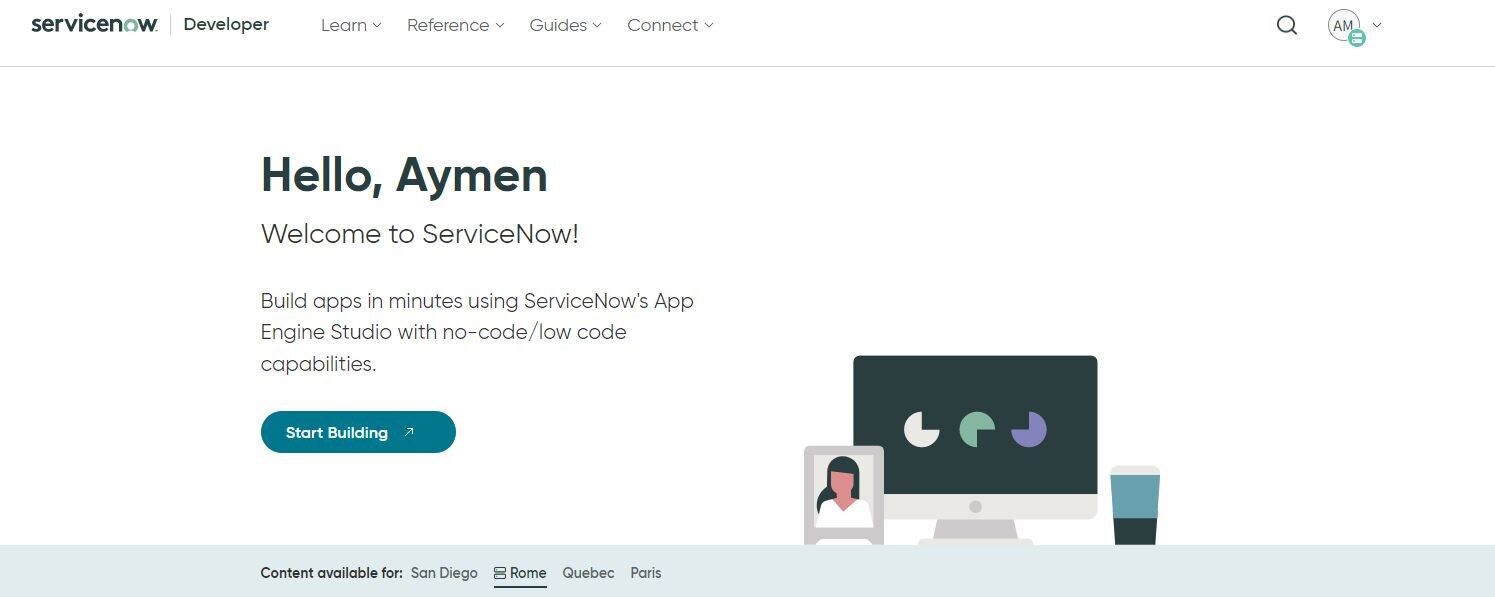1495x597 pixels.
Task: Click the ID badge portrait illustration
Action: click(844, 495)
